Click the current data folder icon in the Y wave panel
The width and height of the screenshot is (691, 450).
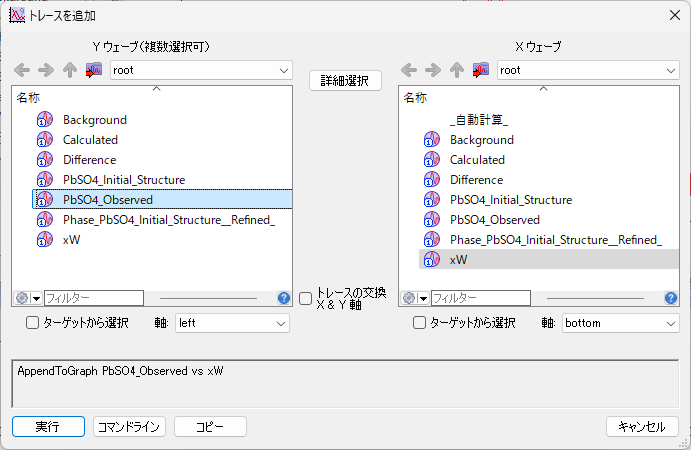pyautogui.click(x=94, y=70)
